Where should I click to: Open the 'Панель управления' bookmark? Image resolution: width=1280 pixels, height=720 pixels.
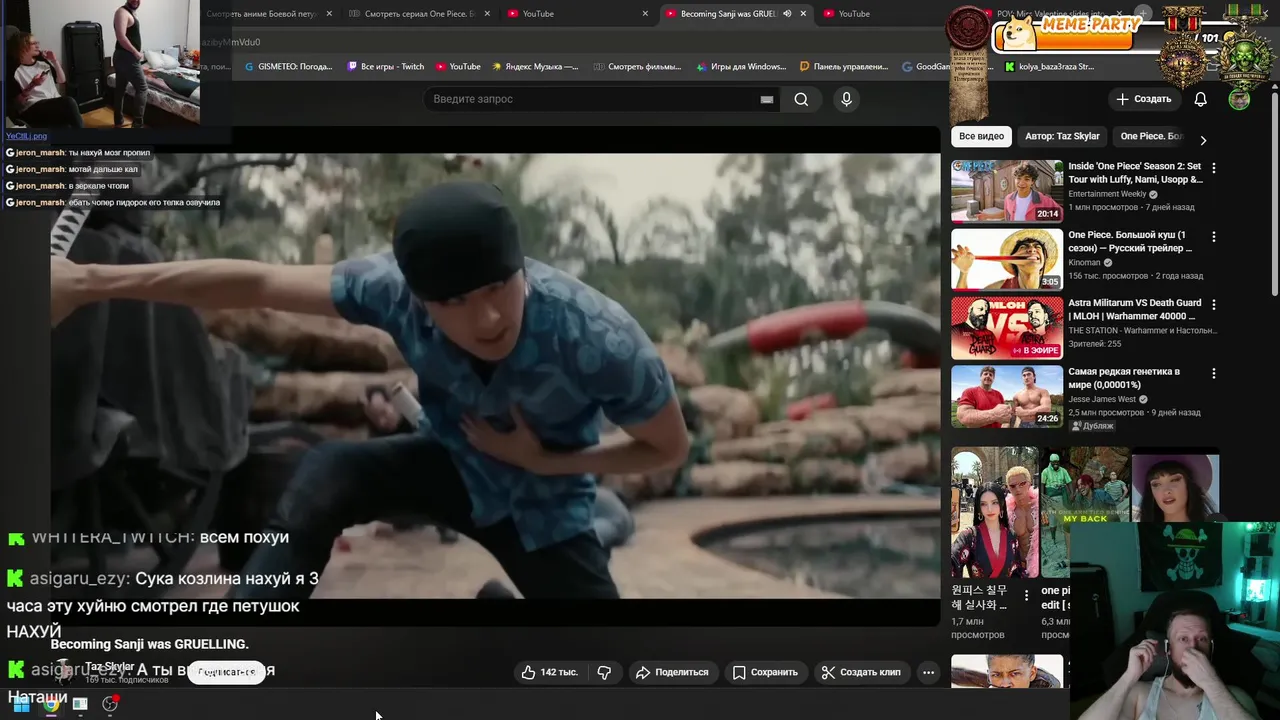pyautogui.click(x=844, y=67)
